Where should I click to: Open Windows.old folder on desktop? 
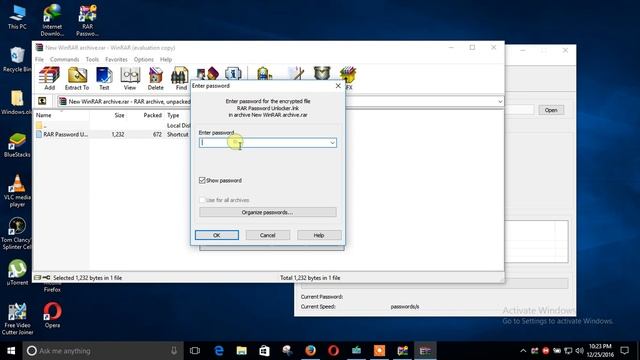(17, 102)
